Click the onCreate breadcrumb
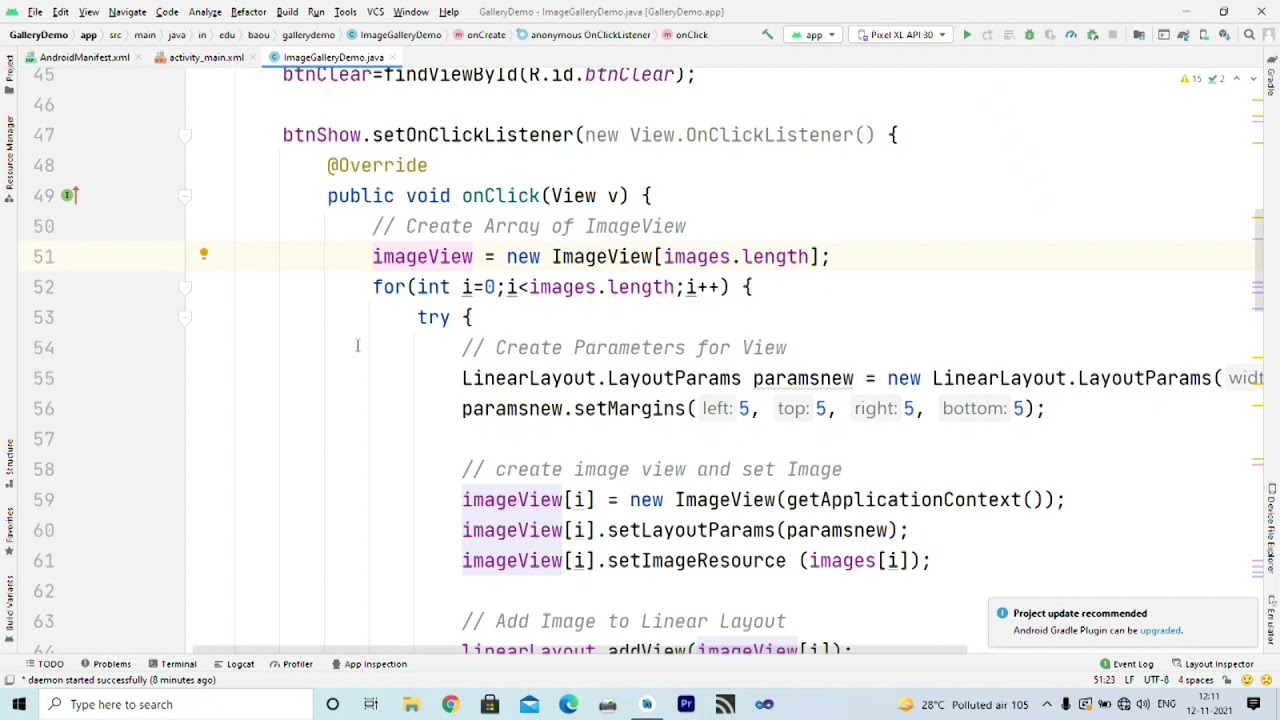Image resolution: width=1280 pixels, height=720 pixels. tap(480, 35)
